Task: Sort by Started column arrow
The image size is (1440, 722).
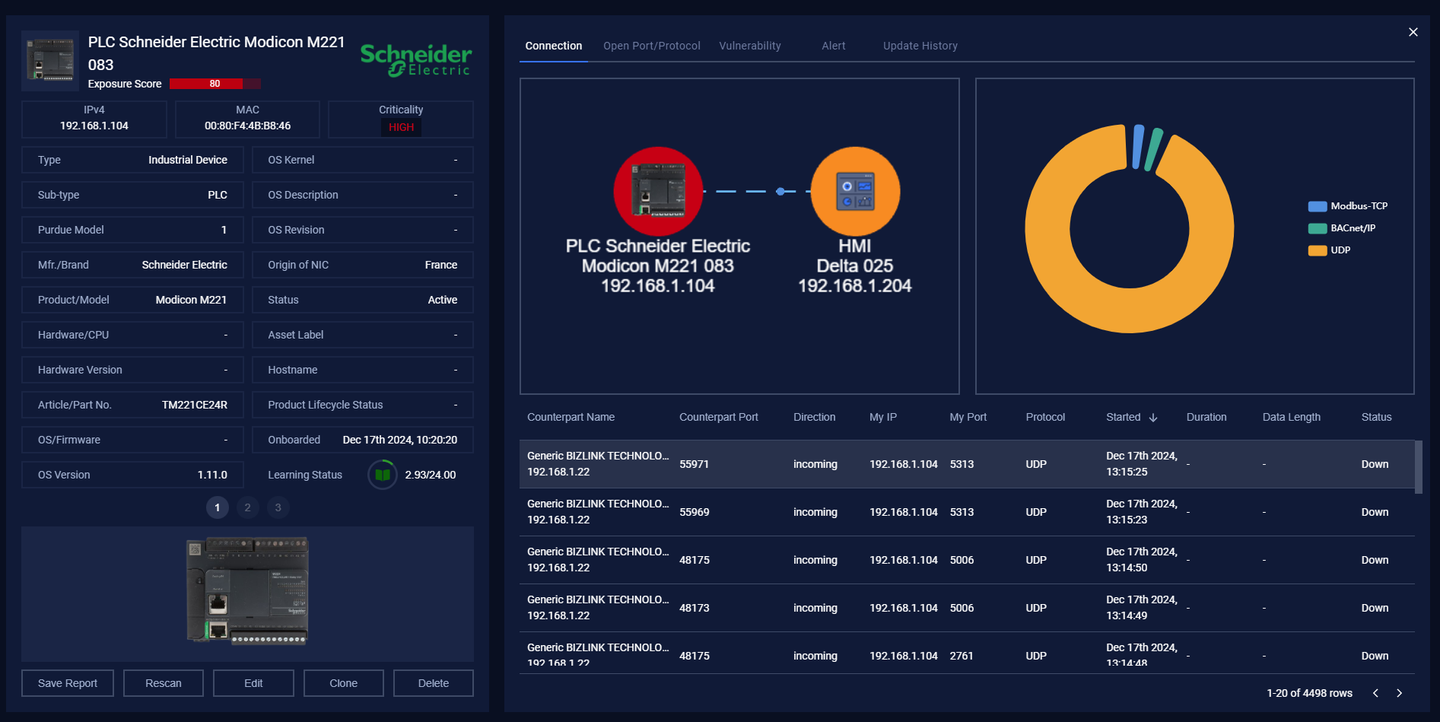Action: pos(1153,418)
